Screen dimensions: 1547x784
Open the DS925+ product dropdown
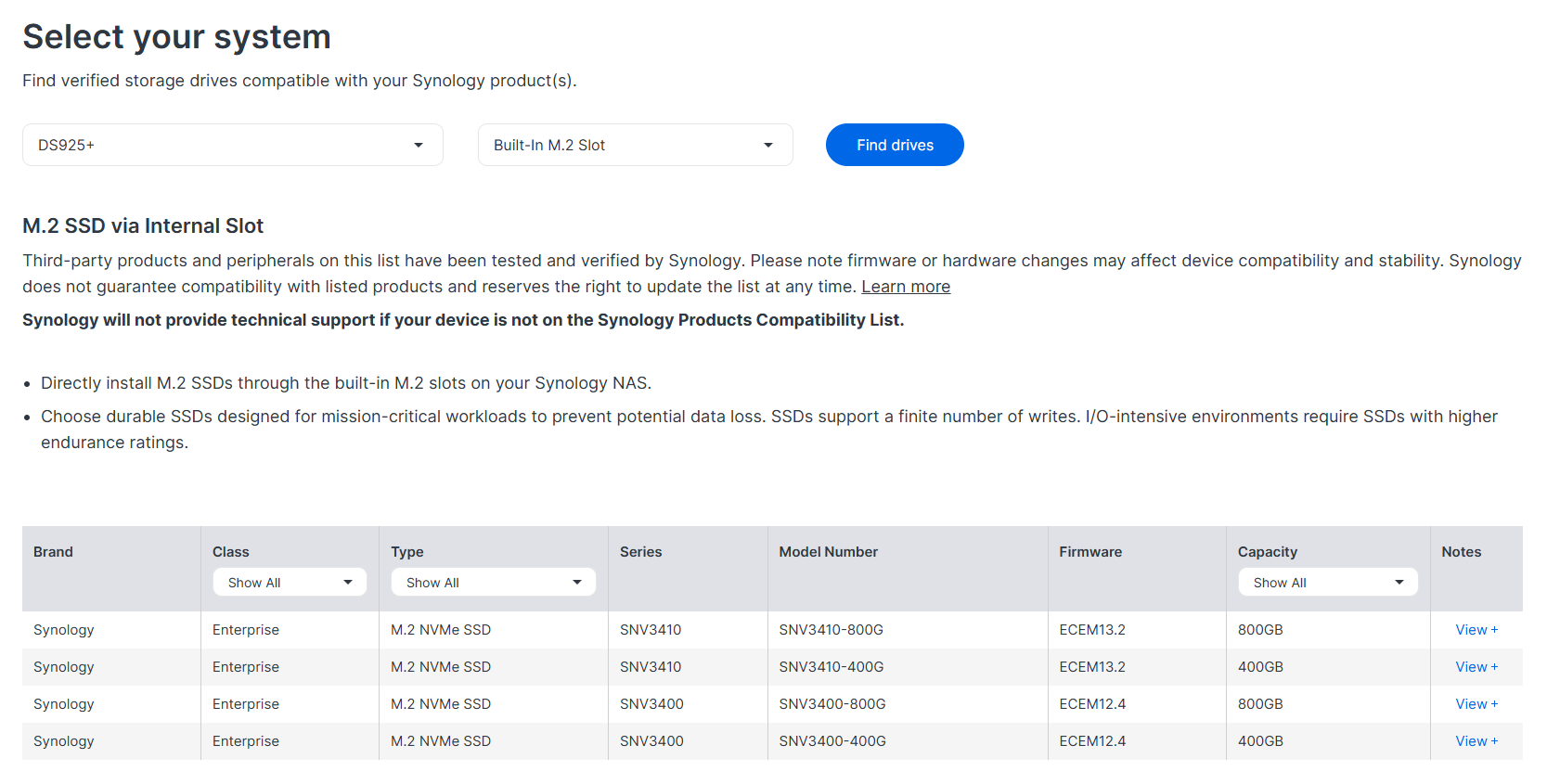232,145
